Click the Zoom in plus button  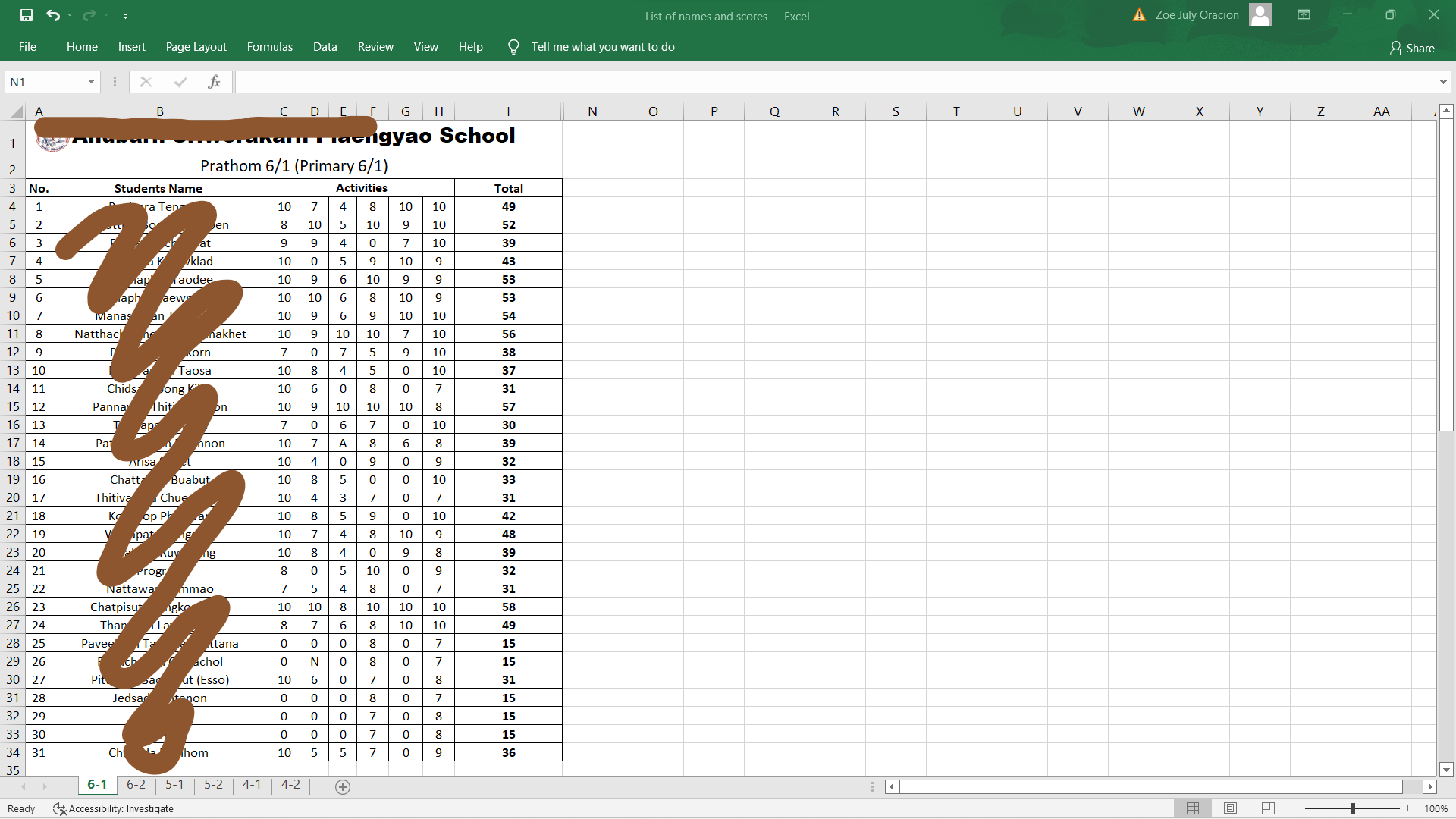[x=1407, y=808]
